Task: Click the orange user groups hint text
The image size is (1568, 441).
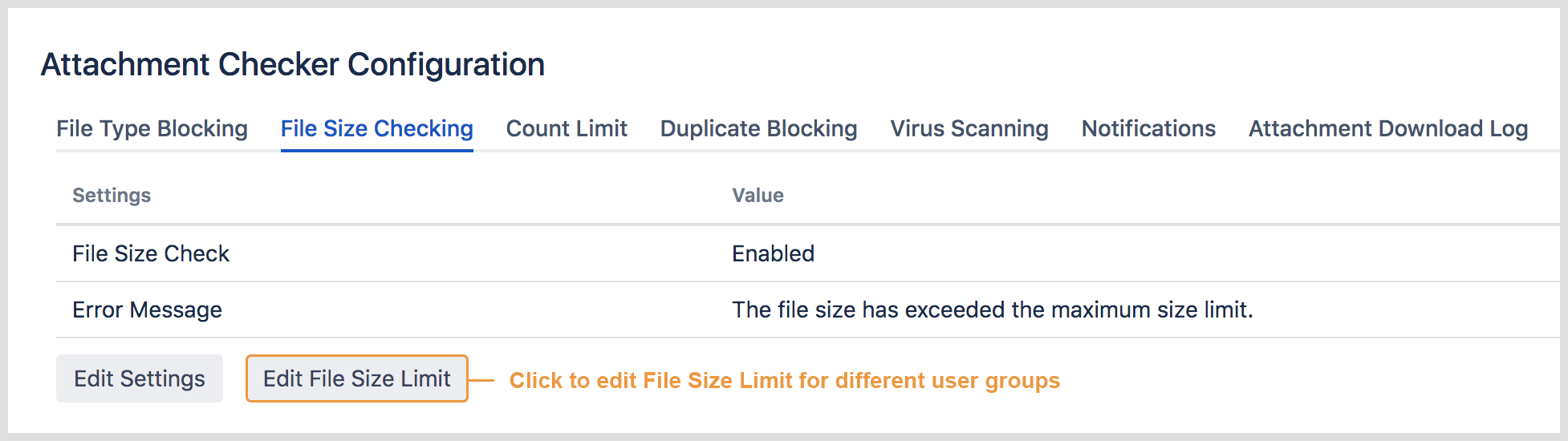Action: [x=784, y=380]
